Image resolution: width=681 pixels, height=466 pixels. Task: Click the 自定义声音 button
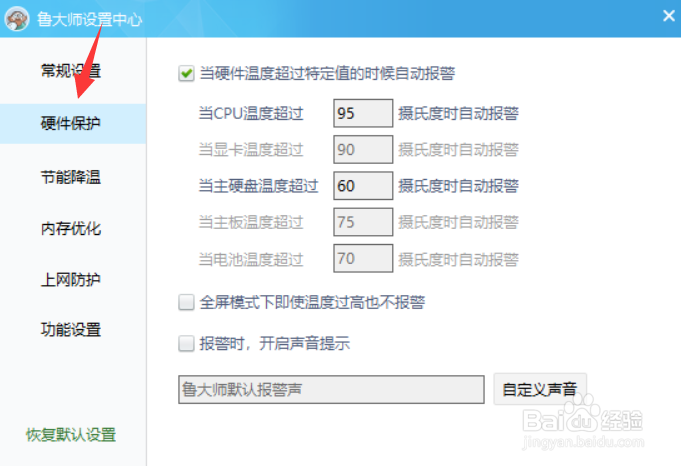click(540, 389)
